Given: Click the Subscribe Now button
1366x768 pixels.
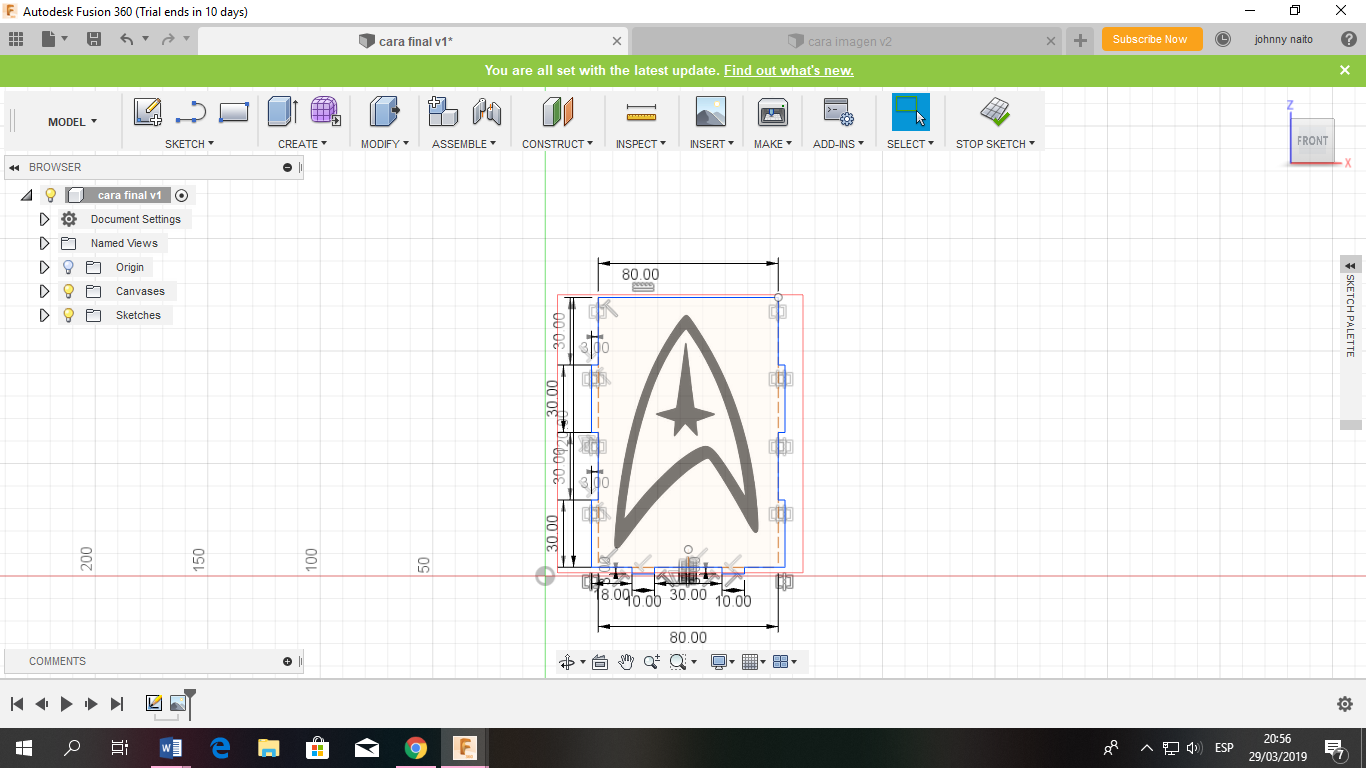Looking at the screenshot, I should coord(1151,39).
